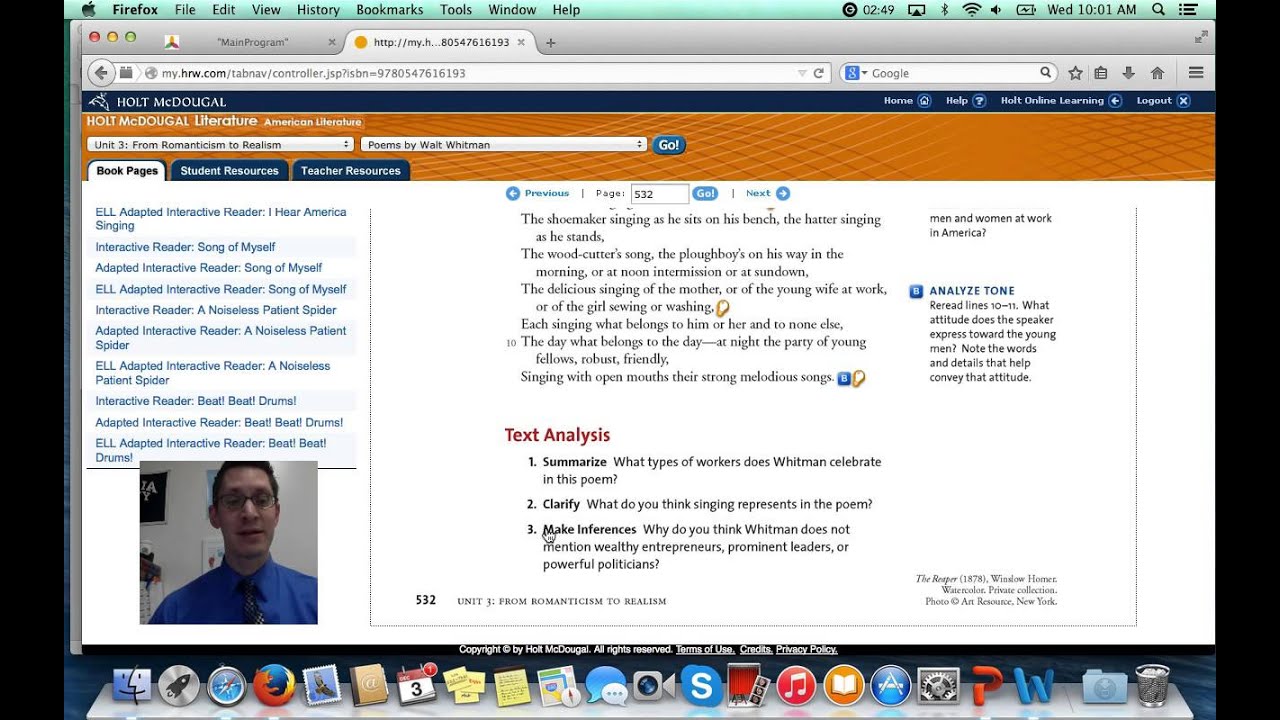Open the Firefox downloads arrow
The width and height of the screenshot is (1280, 720).
1129,73
